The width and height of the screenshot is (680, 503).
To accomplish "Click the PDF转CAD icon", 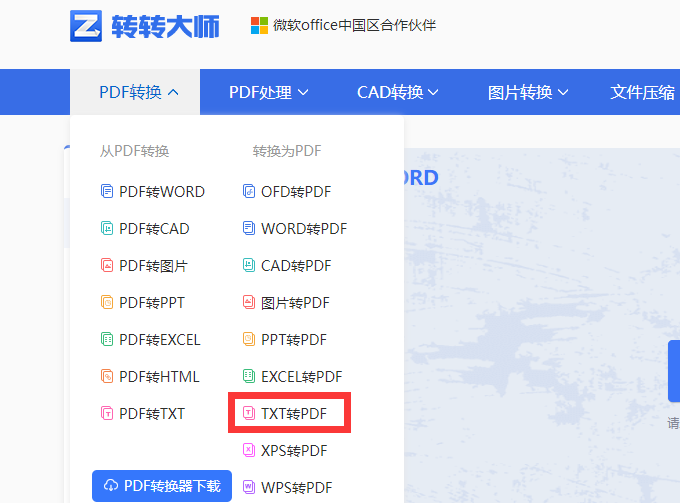I will 107,228.
